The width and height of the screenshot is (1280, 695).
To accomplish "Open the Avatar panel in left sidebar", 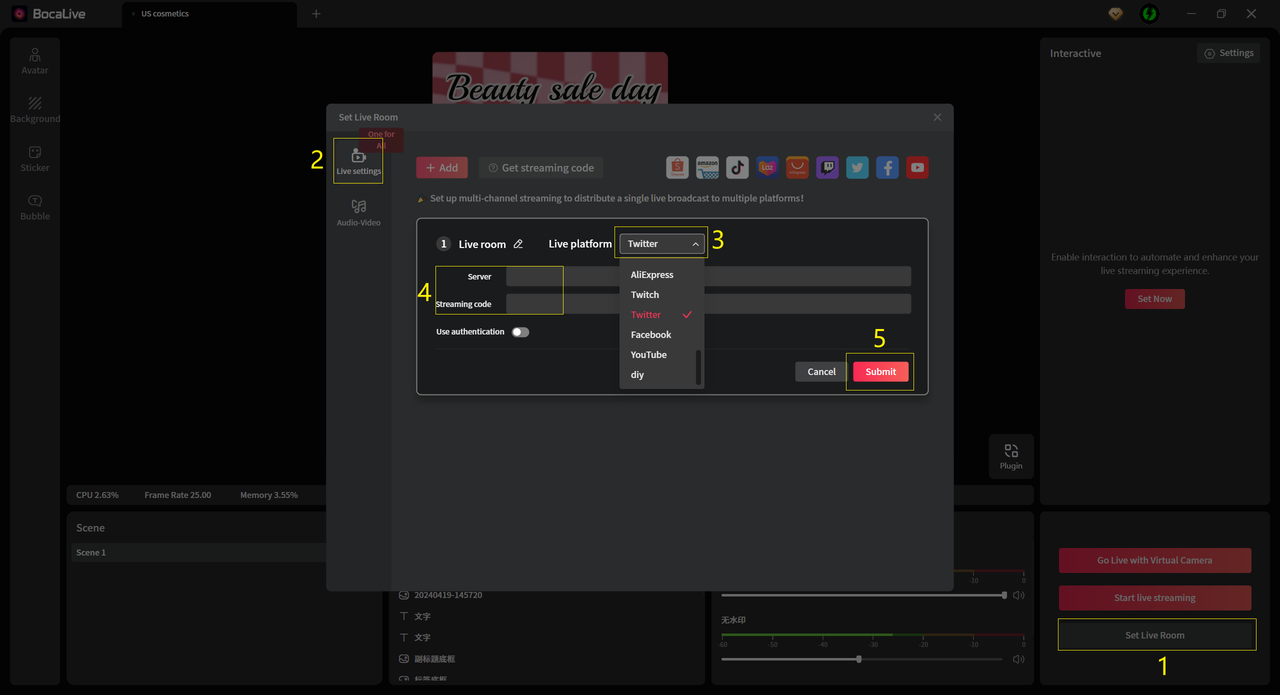I will coord(34,61).
